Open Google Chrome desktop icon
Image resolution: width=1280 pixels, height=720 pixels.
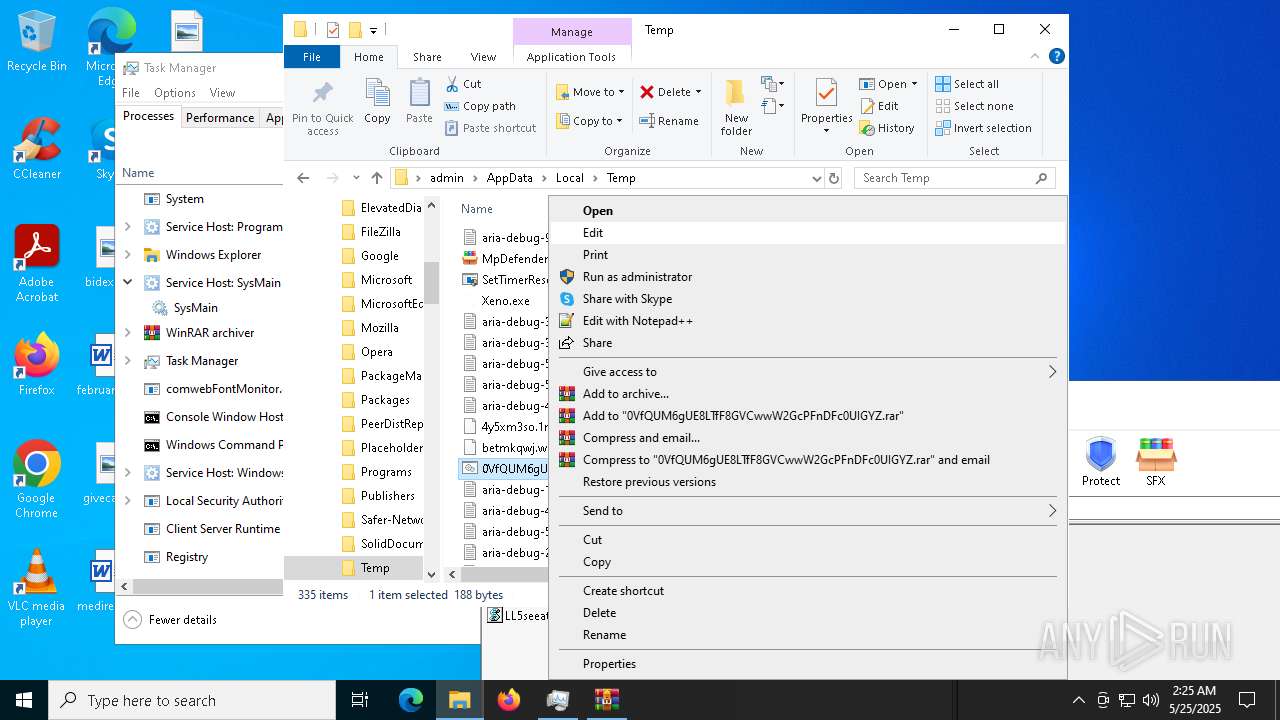click(37, 480)
